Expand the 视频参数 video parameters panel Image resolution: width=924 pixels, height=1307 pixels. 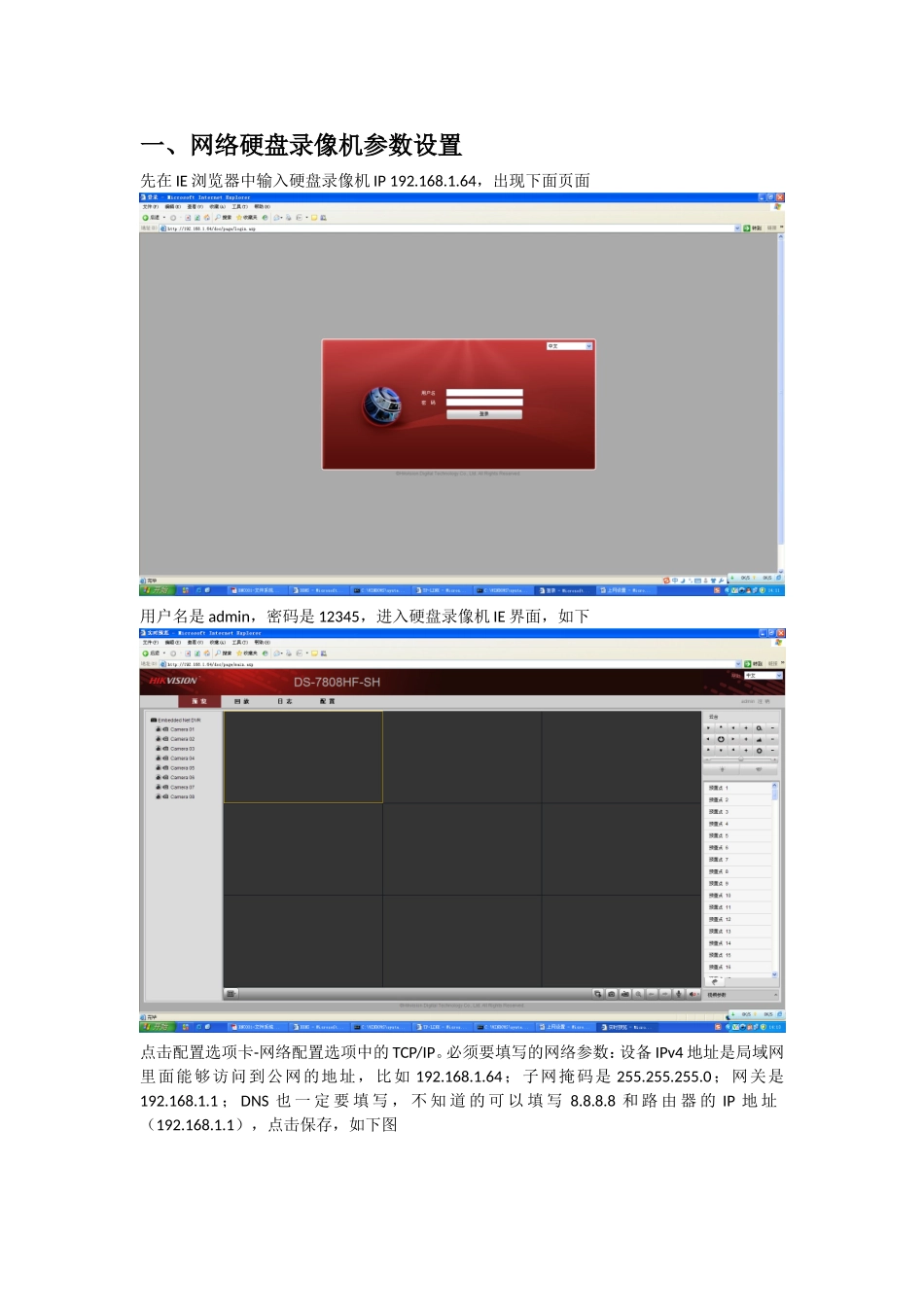coord(741,995)
